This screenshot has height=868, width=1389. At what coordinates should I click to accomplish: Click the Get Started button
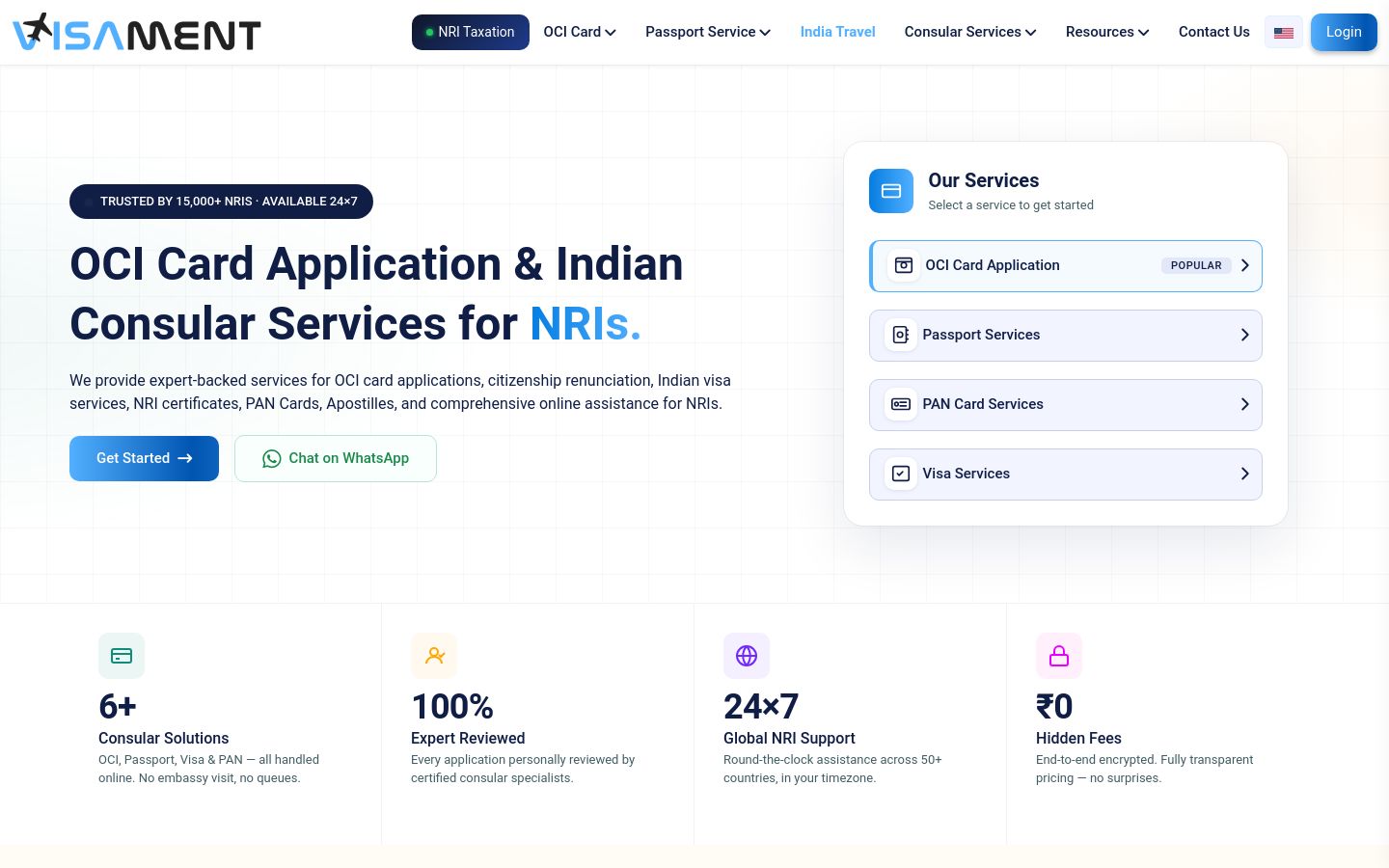tap(144, 458)
